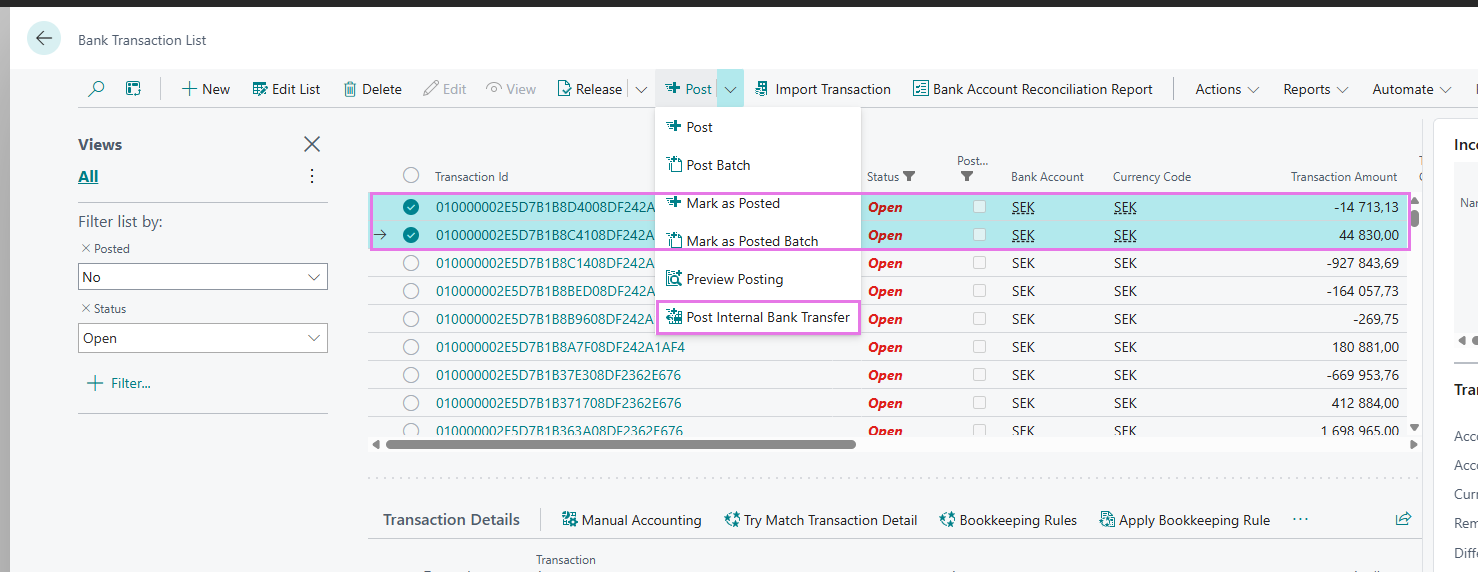Select the row with amount -669 953,76
Image resolution: width=1478 pixels, height=572 pixels.
pos(411,375)
